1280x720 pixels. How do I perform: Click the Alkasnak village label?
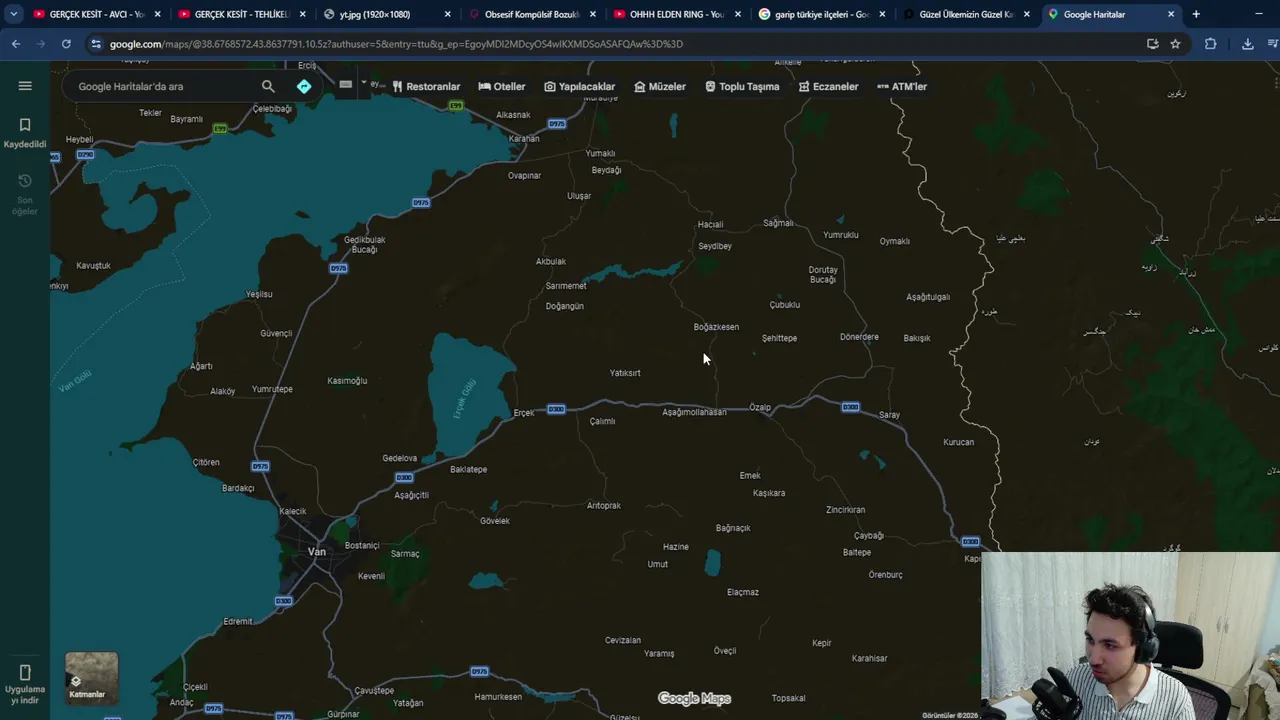tap(513, 115)
